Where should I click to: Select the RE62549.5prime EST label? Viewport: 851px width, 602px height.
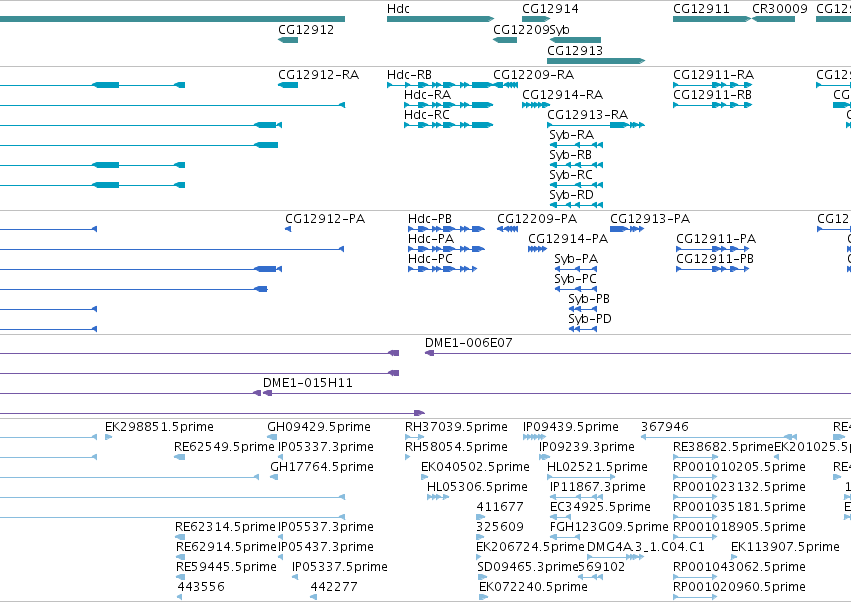click(x=224, y=447)
